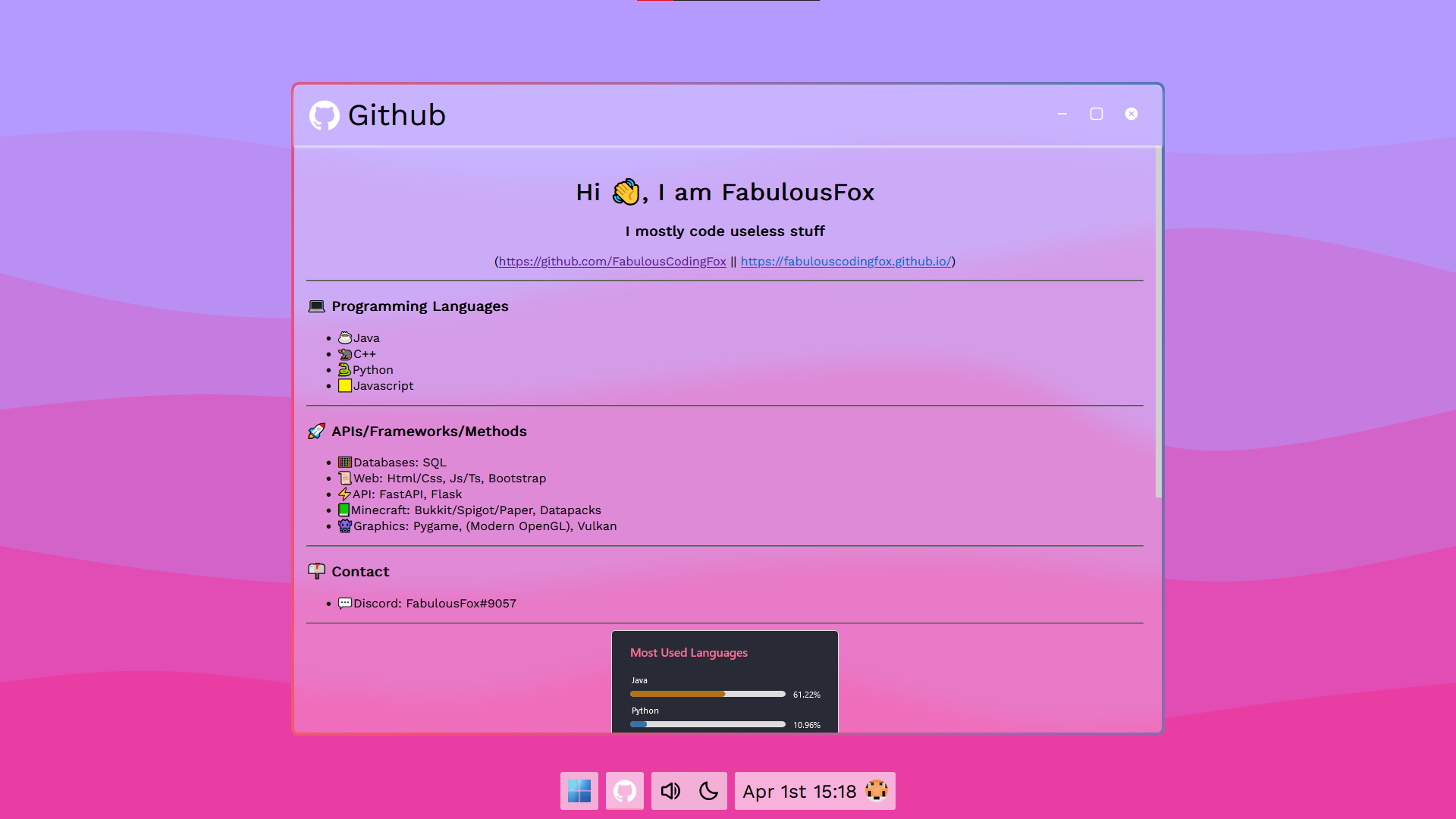Click the Github icon in the taskbar
This screenshot has height=819, width=1456.
[625, 791]
